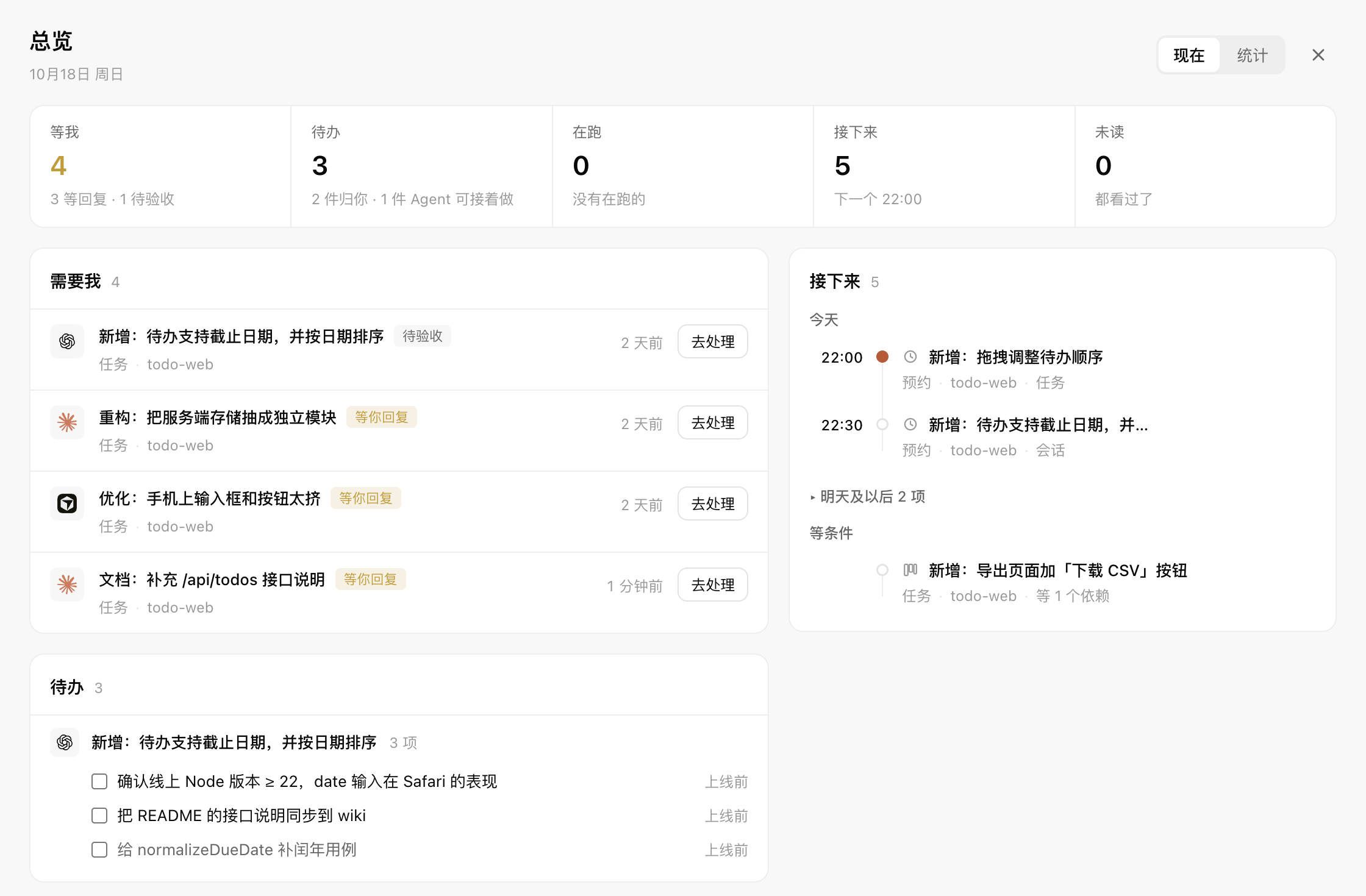
Task: Open the 接下来 summary card showing 5
Action: pyautogui.click(x=944, y=166)
